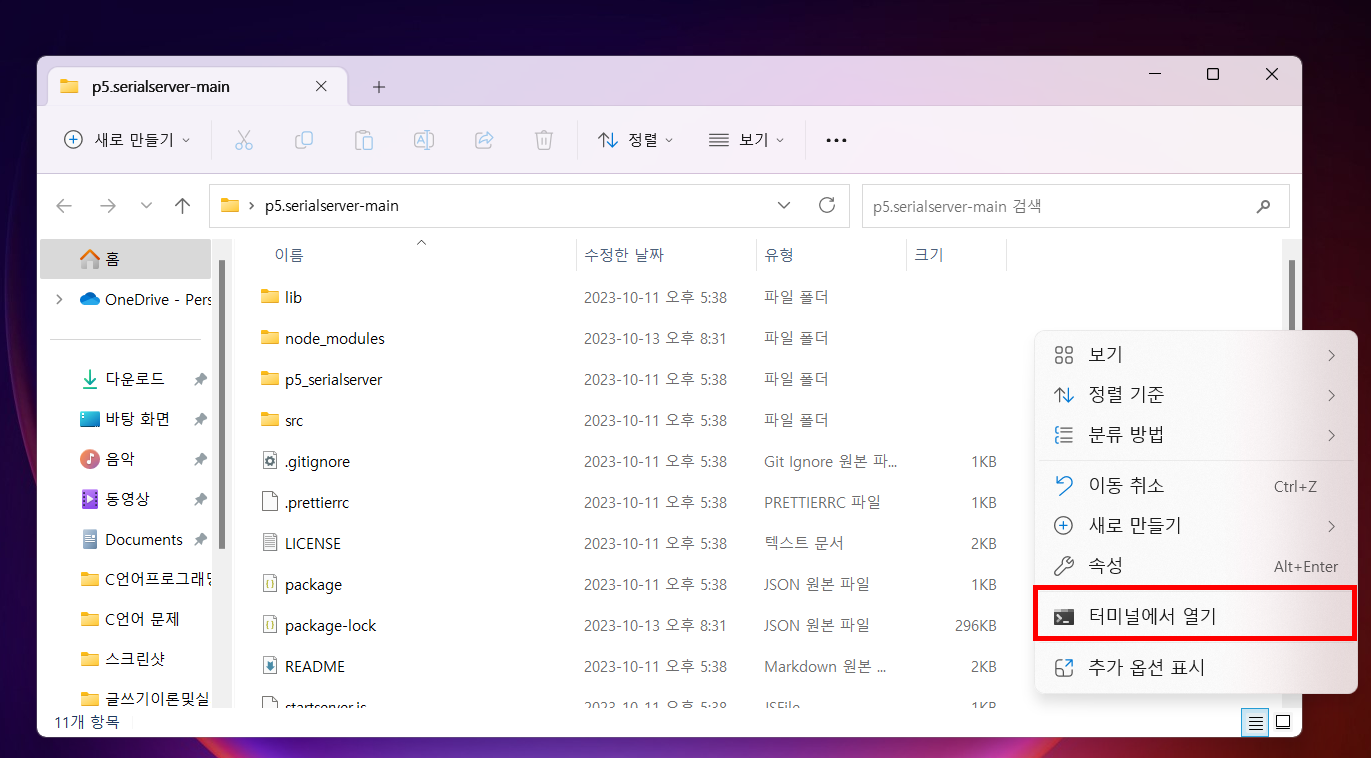Open 새로 만들기 submenu in context menu
The height and width of the screenshot is (758, 1371).
pyautogui.click(x=1196, y=526)
